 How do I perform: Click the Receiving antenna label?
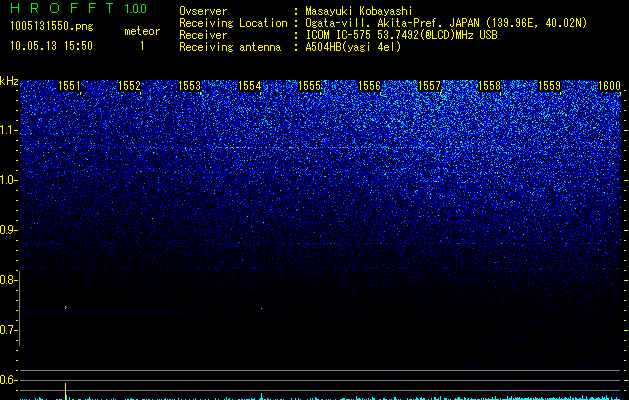pyautogui.click(x=230, y=47)
